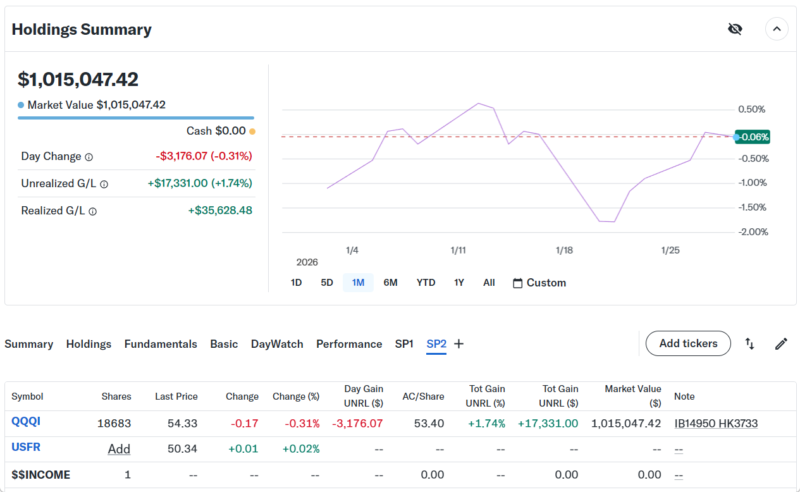Click the Unrealized G/L info icon

click(104, 184)
